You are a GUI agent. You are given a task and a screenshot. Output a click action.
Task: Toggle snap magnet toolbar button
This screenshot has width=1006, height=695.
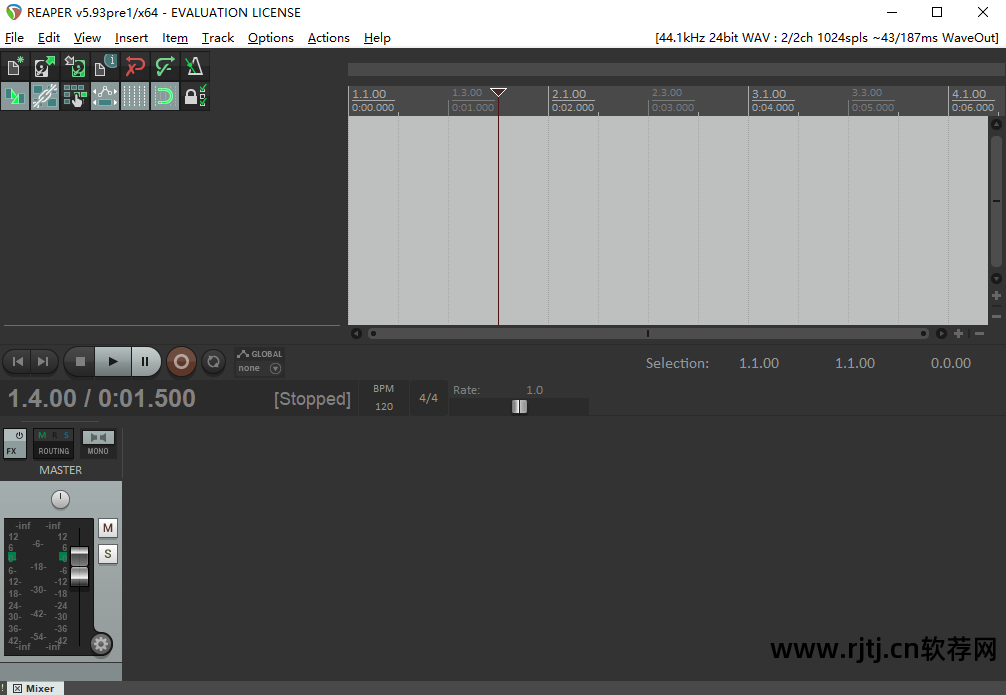point(165,97)
